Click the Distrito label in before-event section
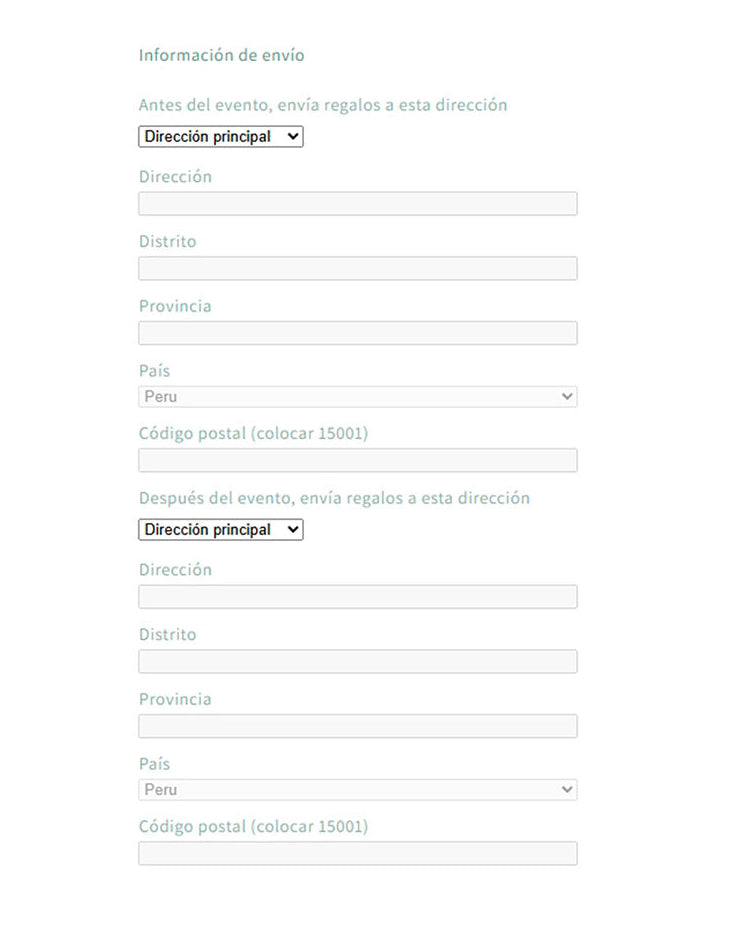Image resolution: width=743 pixels, height=947 pixels. click(167, 242)
